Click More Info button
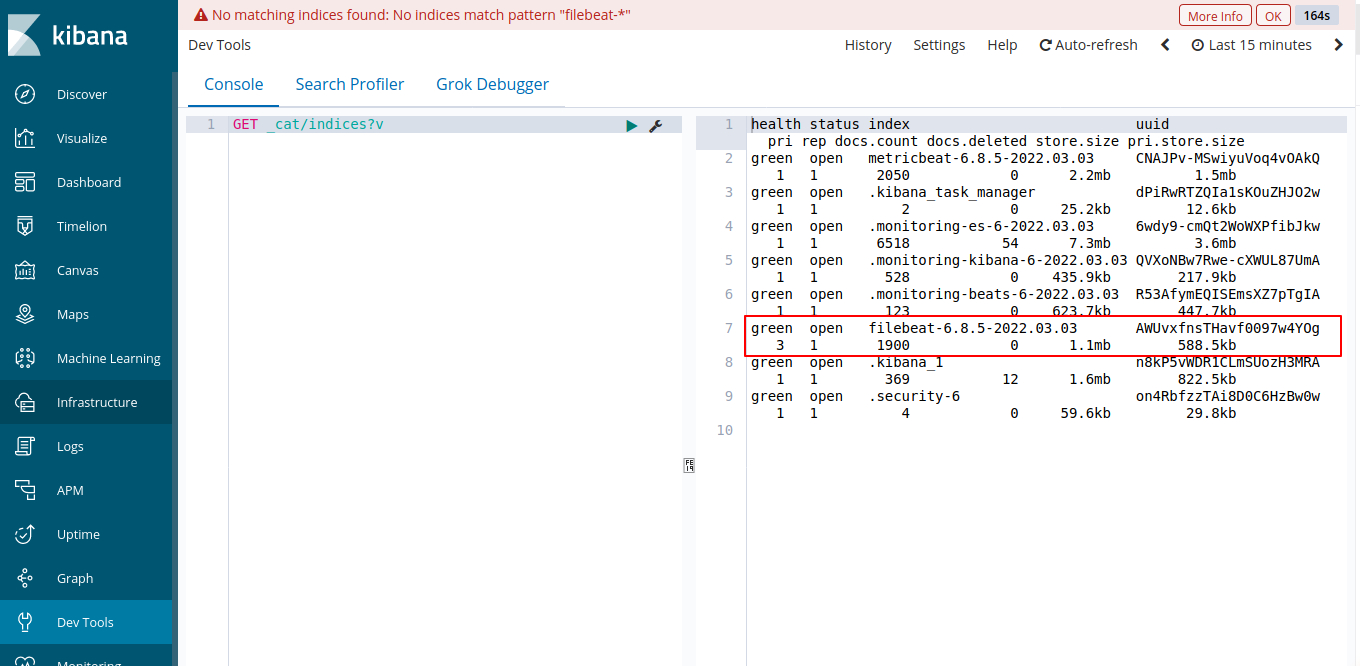The height and width of the screenshot is (666, 1360). [x=1216, y=16]
